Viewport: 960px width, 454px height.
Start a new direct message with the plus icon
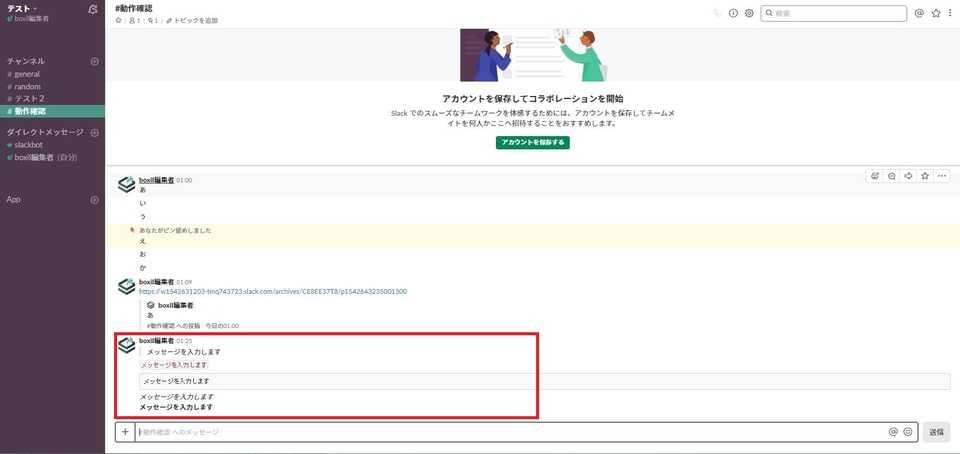(x=95, y=133)
